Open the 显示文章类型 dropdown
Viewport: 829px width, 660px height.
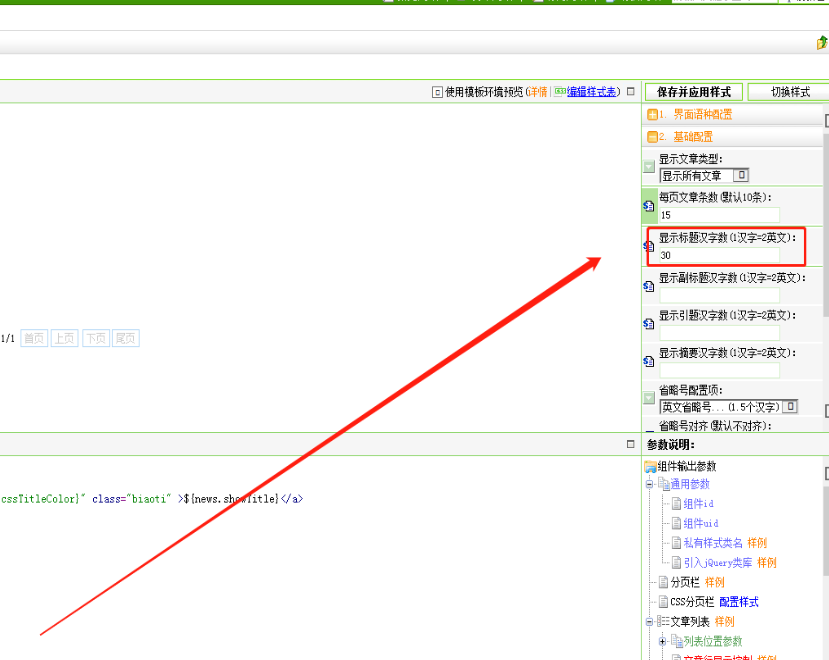pos(742,176)
